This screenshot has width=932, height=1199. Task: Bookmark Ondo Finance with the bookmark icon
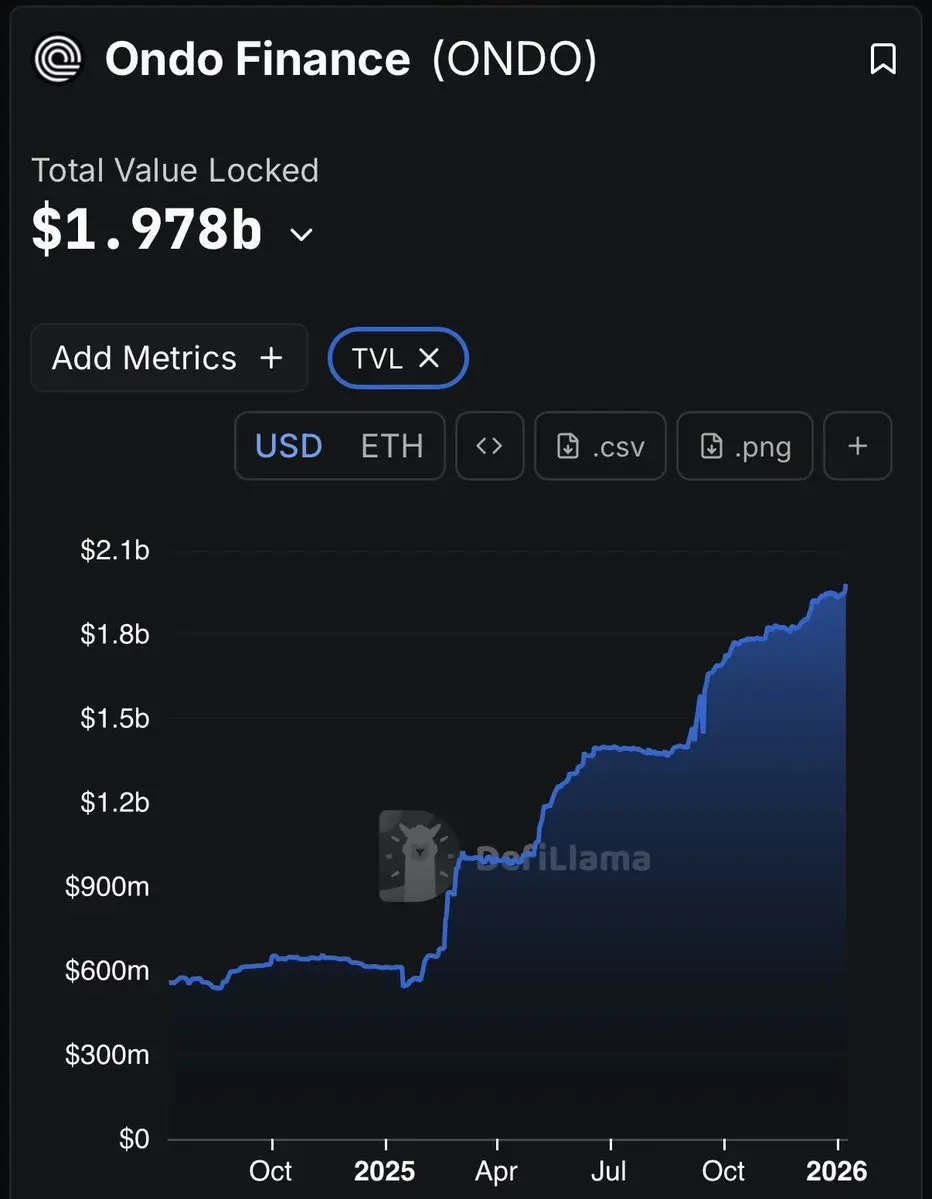point(883,59)
